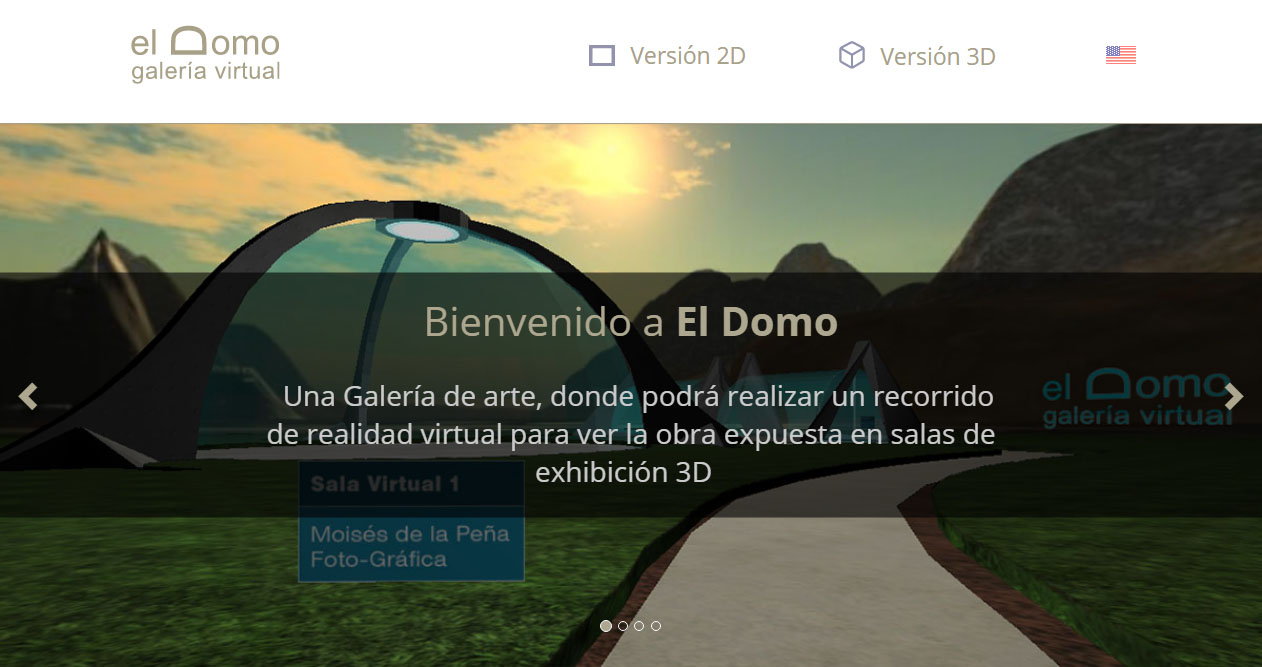Select the third carousel indicator dot

639,626
